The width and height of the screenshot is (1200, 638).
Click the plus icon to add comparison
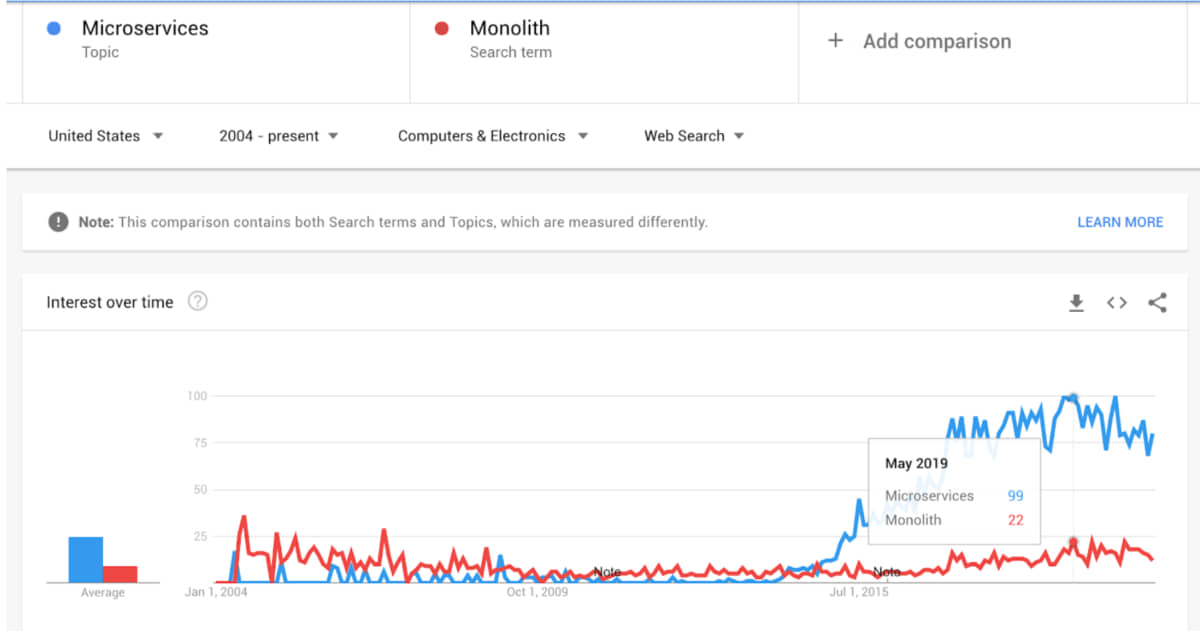click(836, 41)
